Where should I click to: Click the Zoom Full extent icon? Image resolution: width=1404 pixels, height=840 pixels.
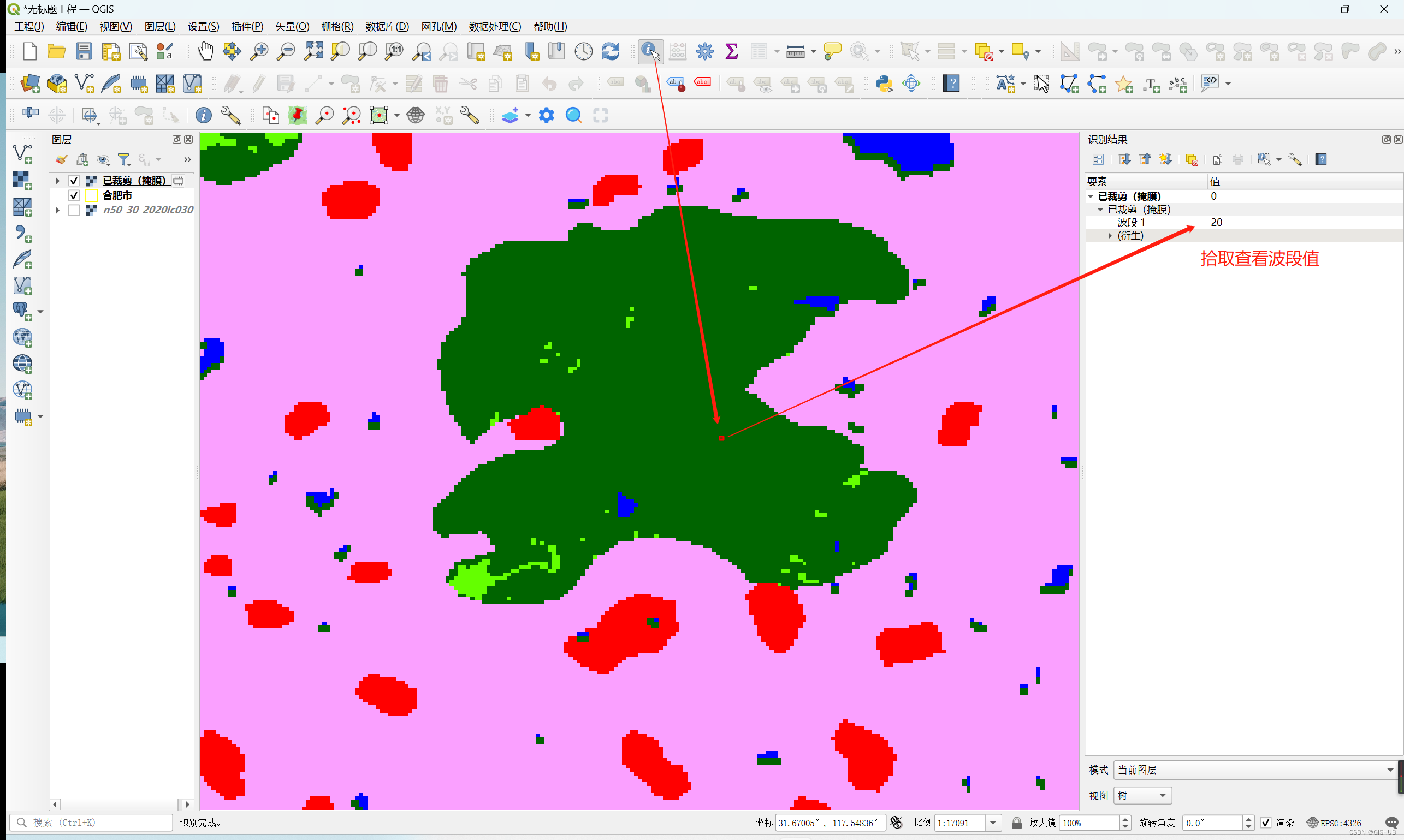click(313, 51)
